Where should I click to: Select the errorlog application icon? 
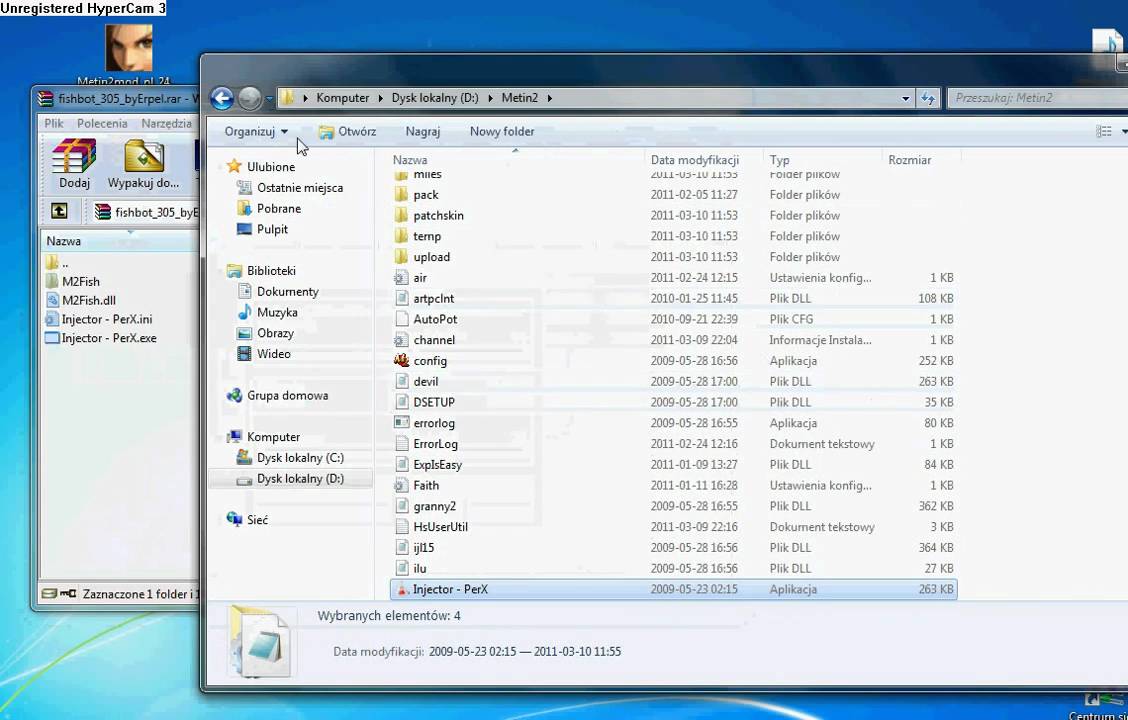401,423
